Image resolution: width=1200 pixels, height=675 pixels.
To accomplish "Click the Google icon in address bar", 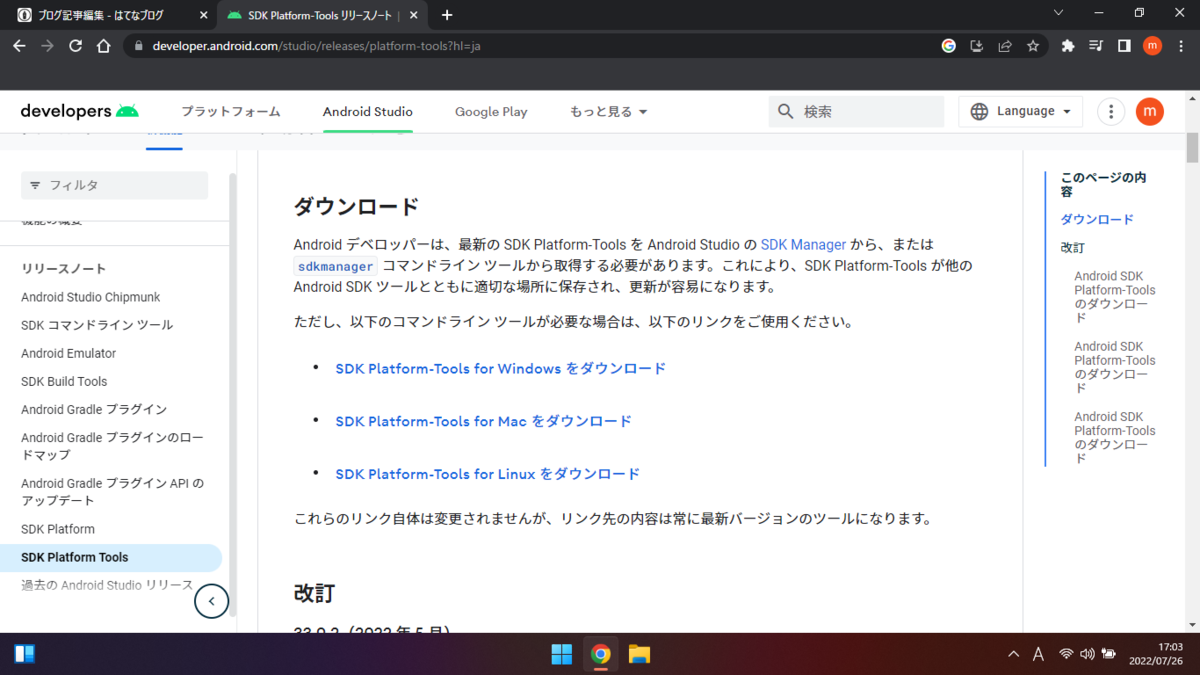I will tap(949, 46).
